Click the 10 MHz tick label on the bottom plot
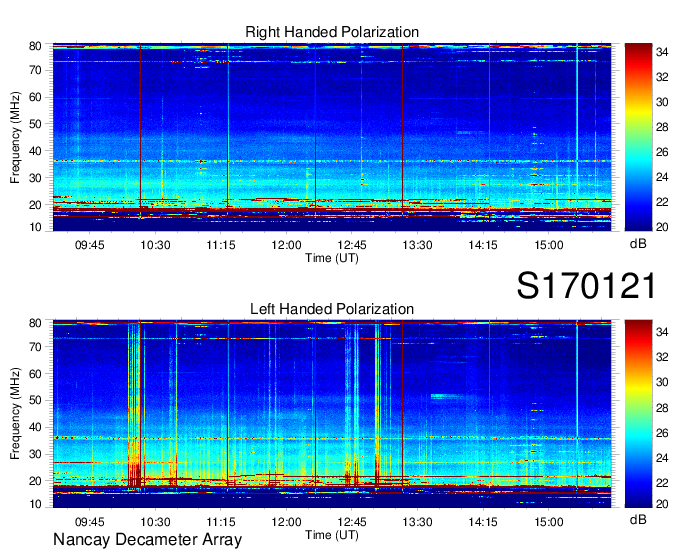The image size is (680, 552). pyautogui.click(x=35, y=504)
